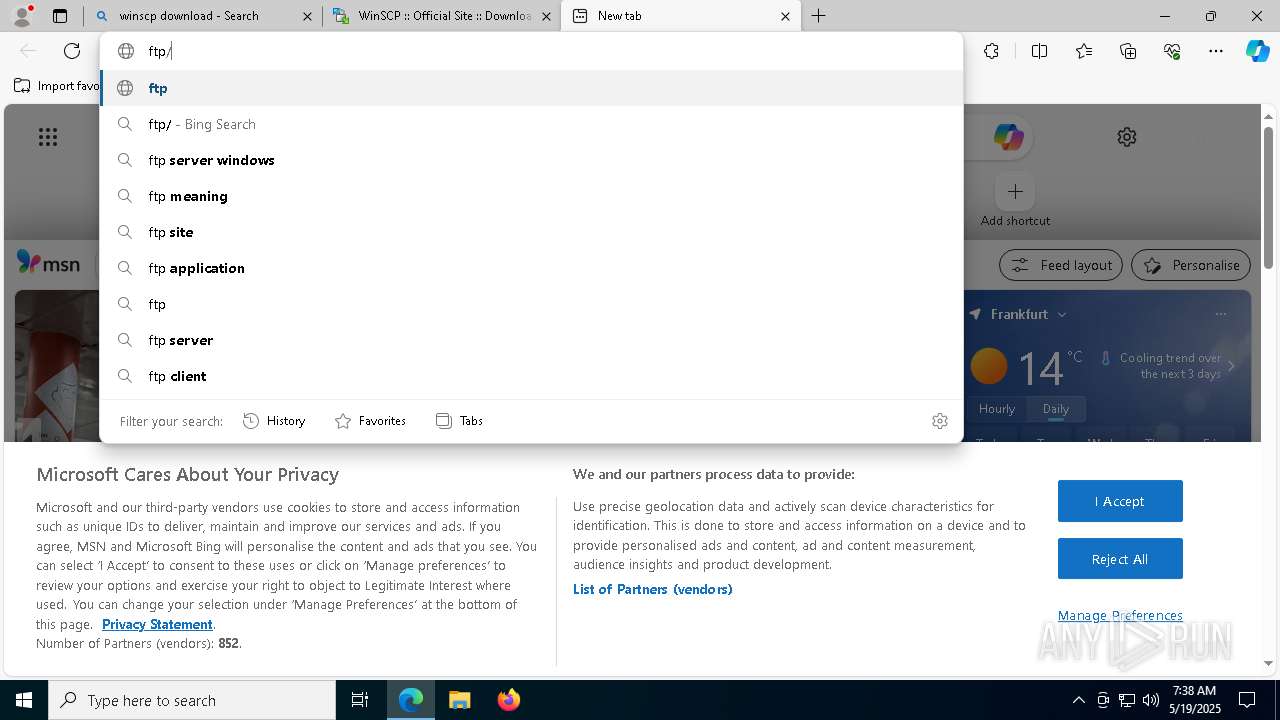Open Copilot icon in toolbar
Screen dimensions: 1280x720
(1257, 51)
